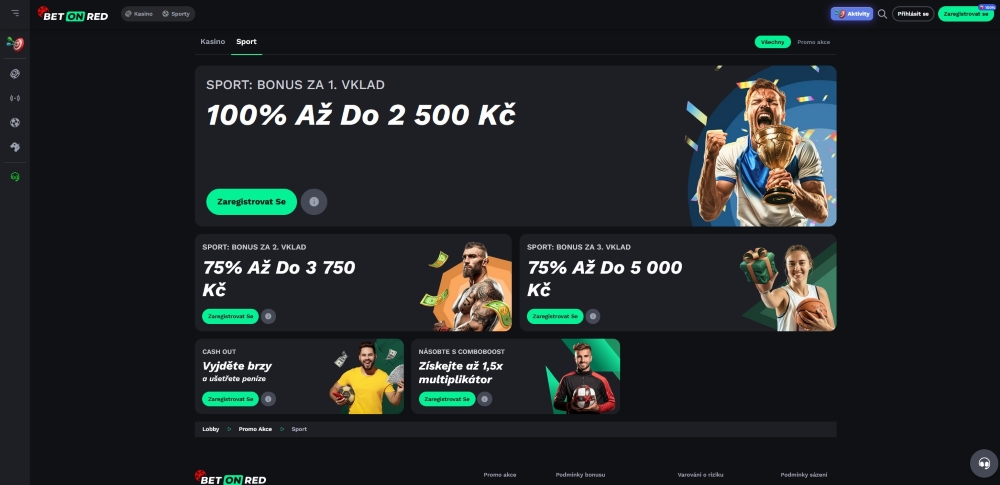Open the search magnifier in header
This screenshot has width=1000, height=485.
click(882, 14)
